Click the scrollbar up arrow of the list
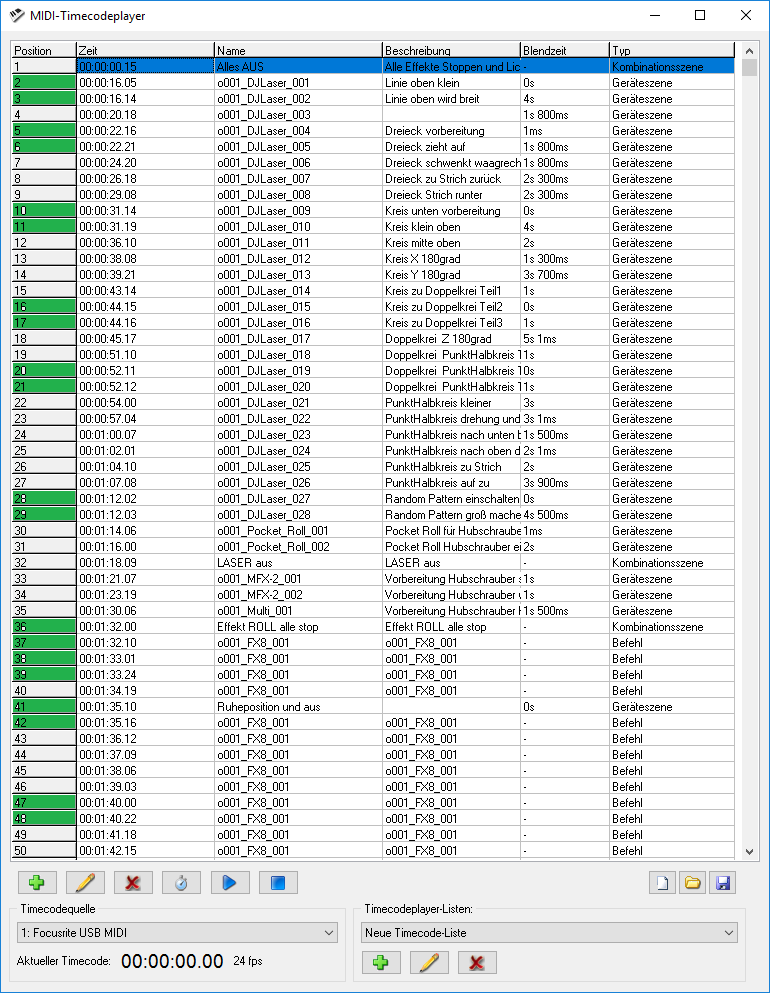 tap(749, 51)
